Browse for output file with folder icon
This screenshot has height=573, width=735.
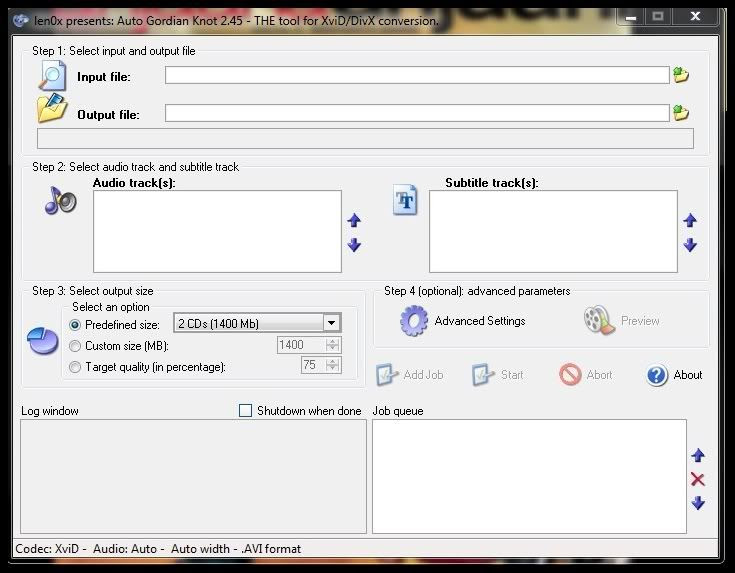681,113
